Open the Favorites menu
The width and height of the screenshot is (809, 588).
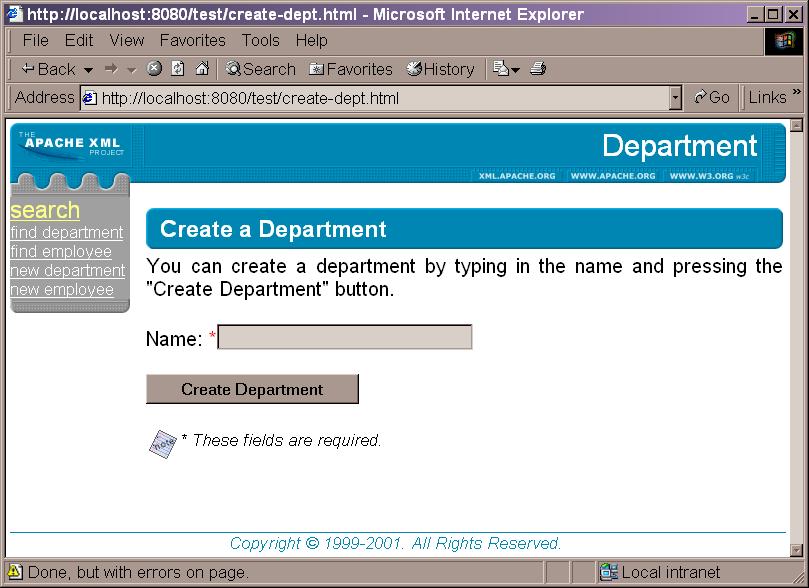click(x=192, y=40)
